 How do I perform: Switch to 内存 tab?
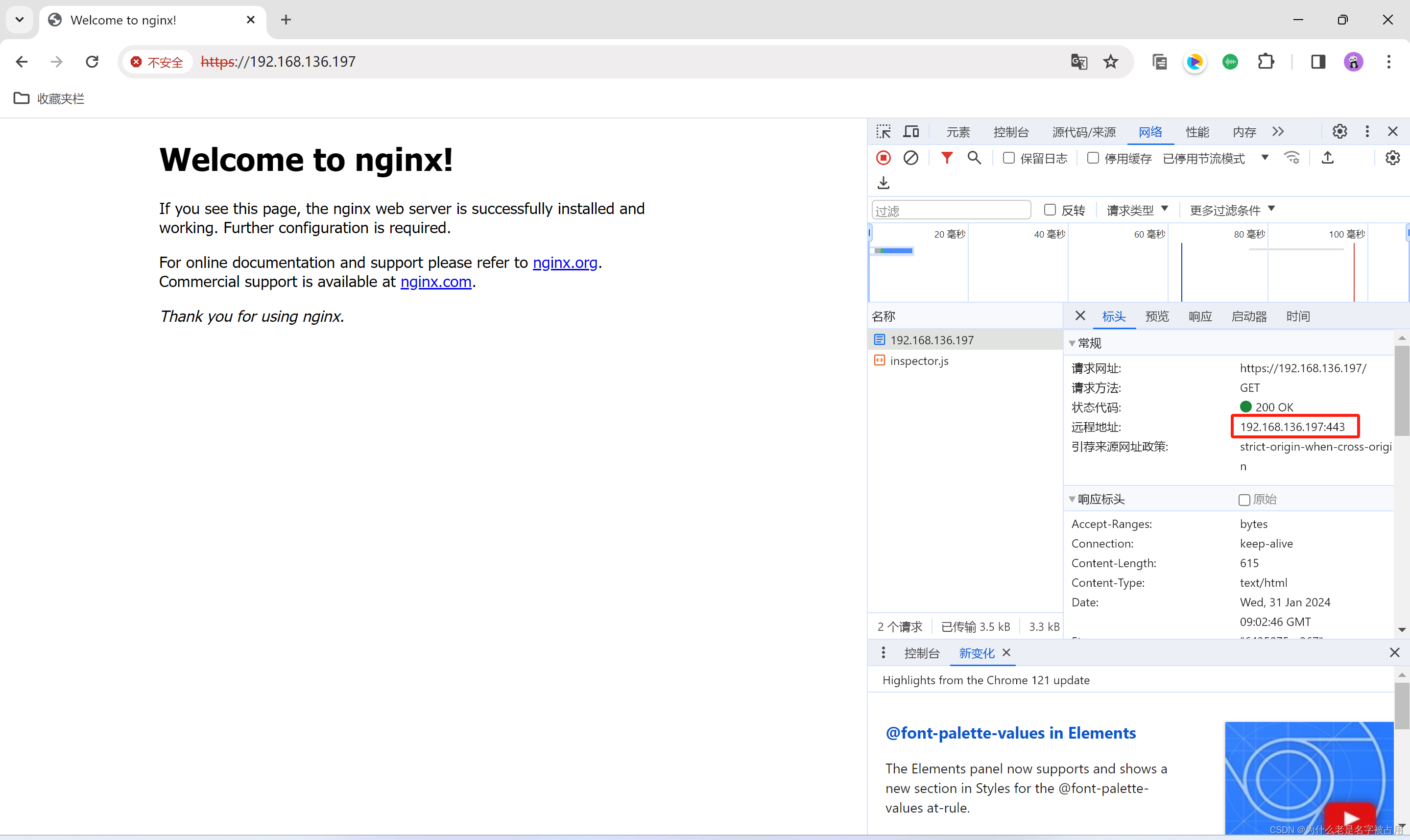point(1244,132)
